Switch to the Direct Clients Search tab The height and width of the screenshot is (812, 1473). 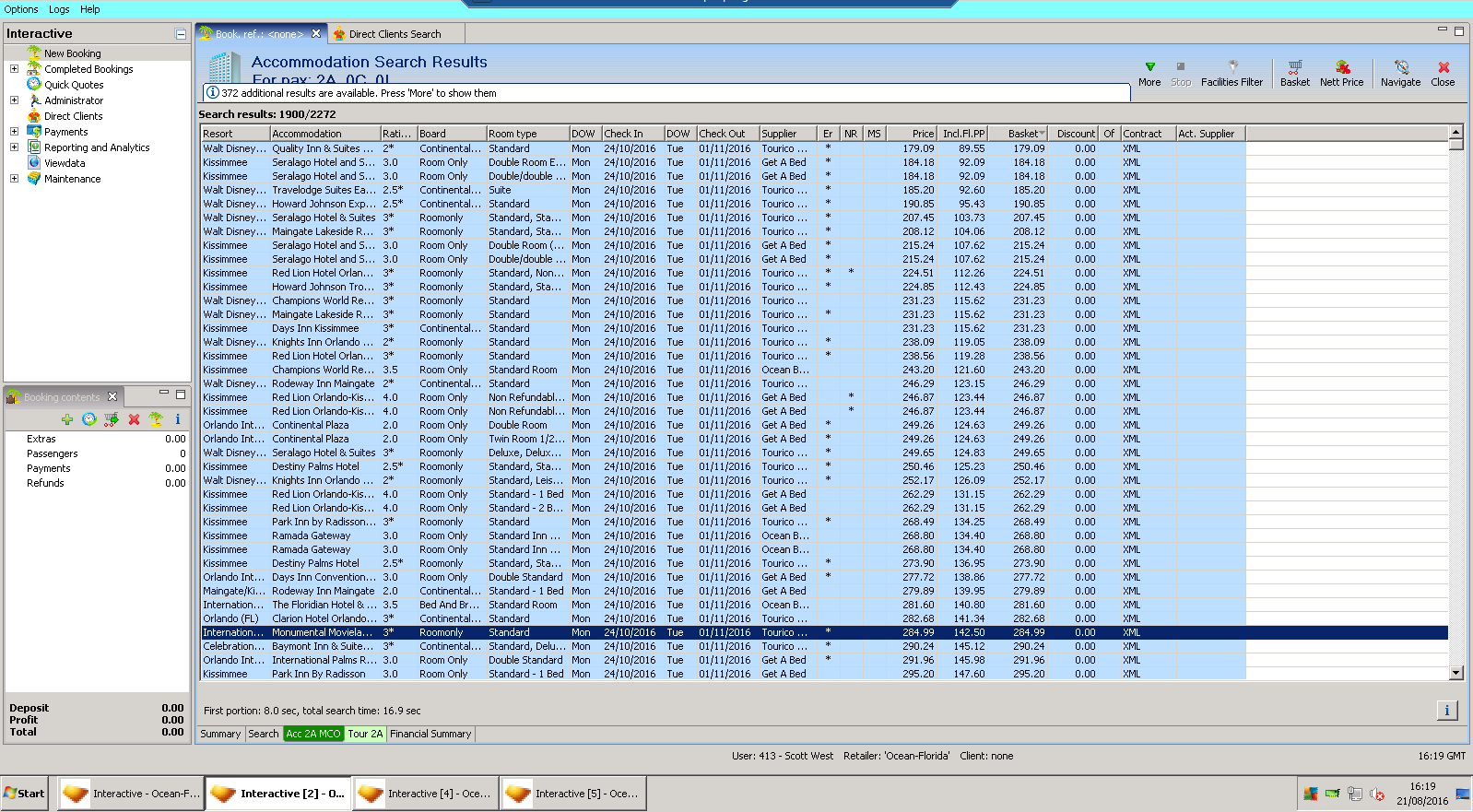[395, 34]
